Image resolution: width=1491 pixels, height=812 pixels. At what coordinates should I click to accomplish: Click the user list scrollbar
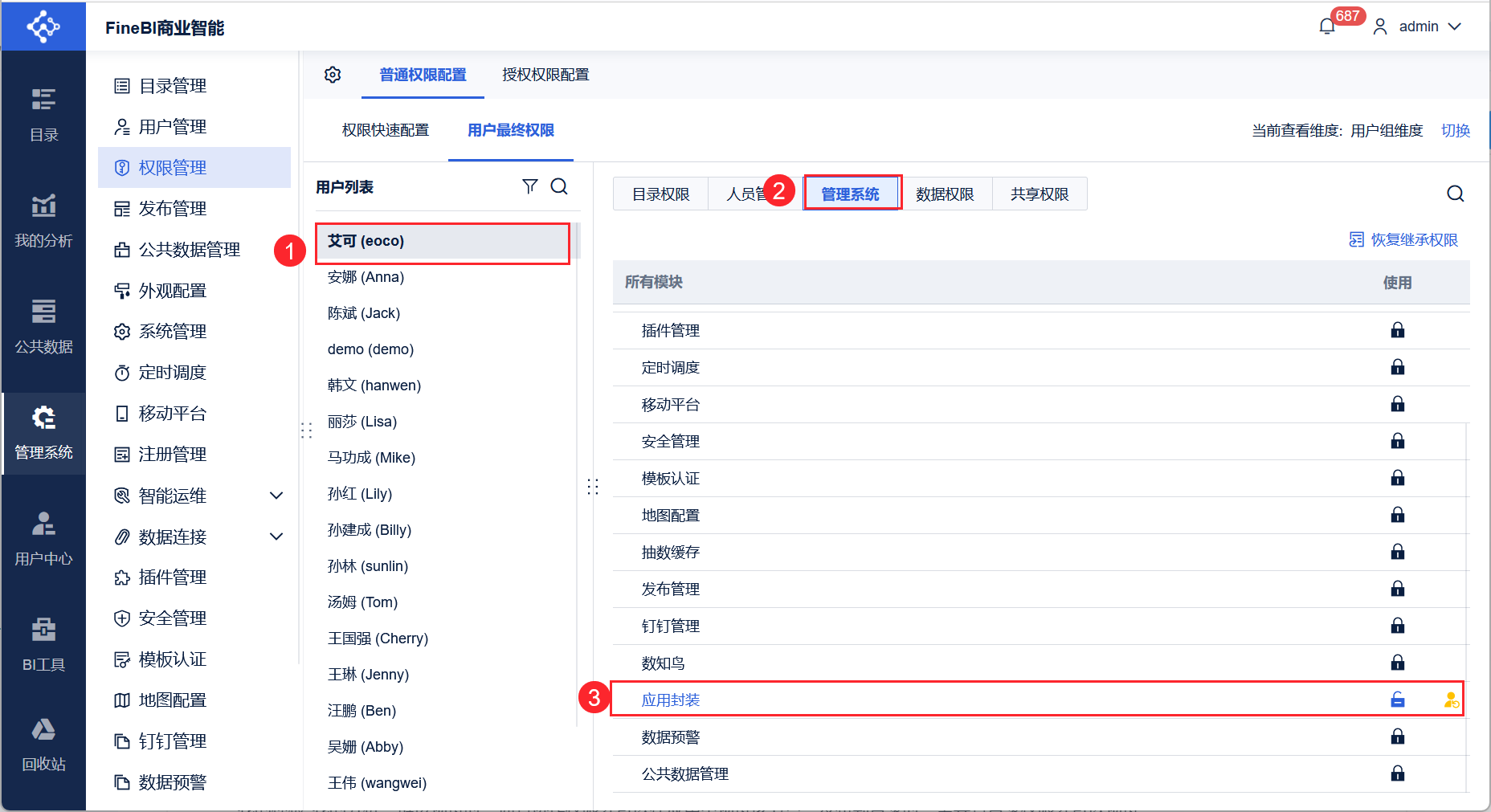(x=578, y=474)
